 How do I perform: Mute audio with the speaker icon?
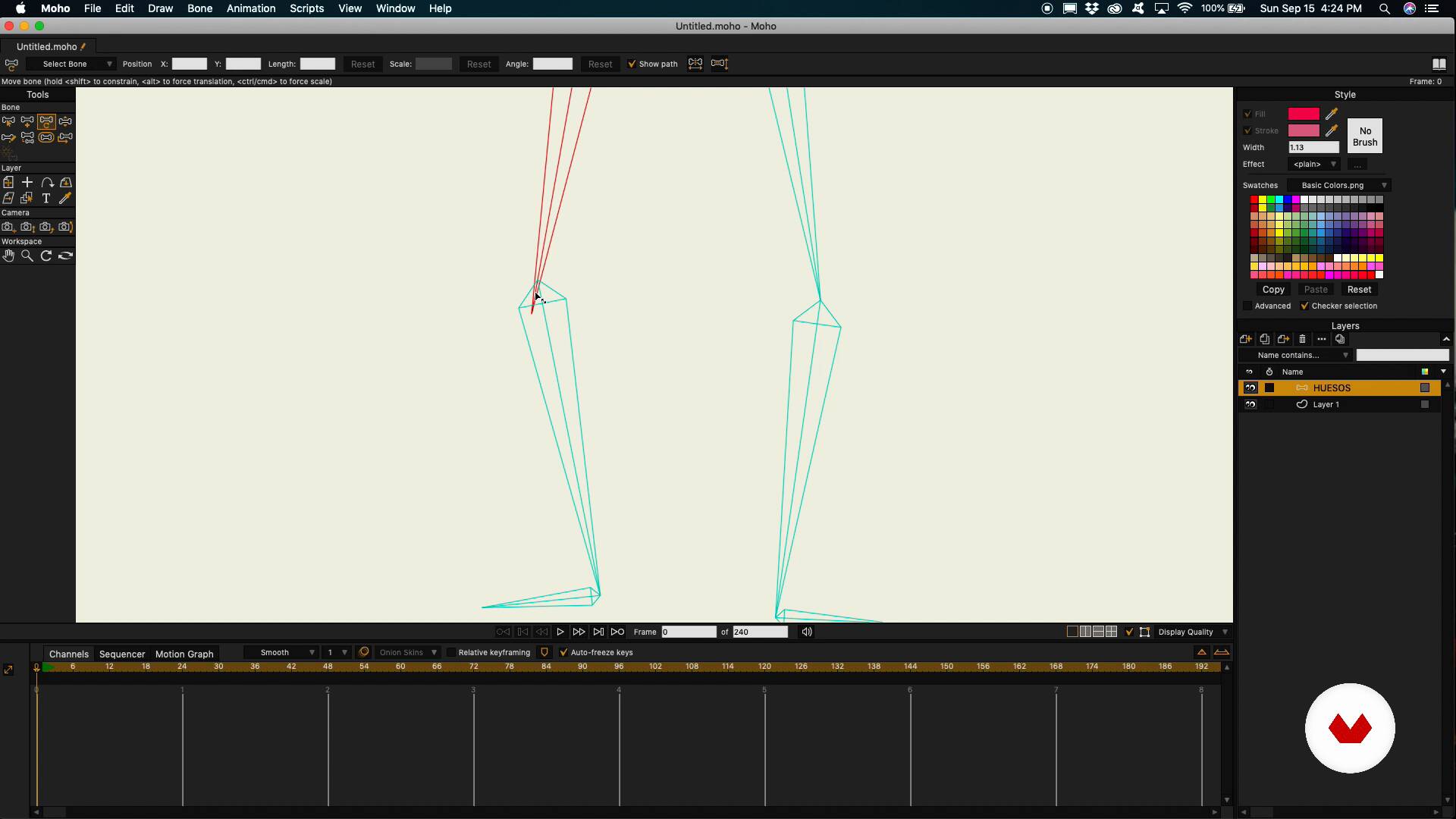click(807, 632)
